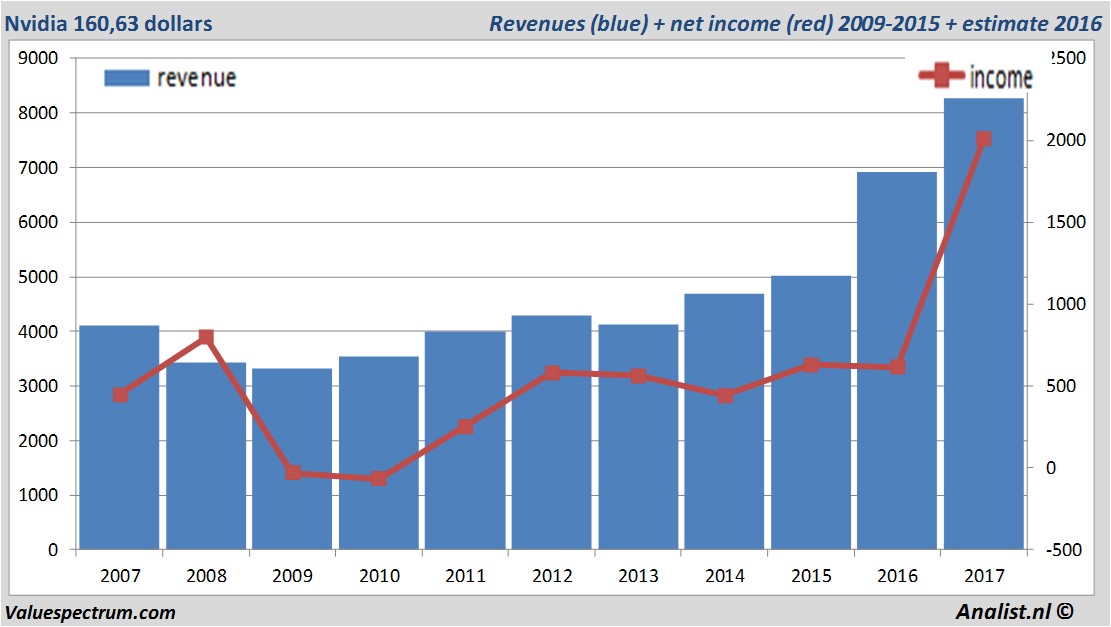Select the 2010 revenue bar

coord(379,453)
